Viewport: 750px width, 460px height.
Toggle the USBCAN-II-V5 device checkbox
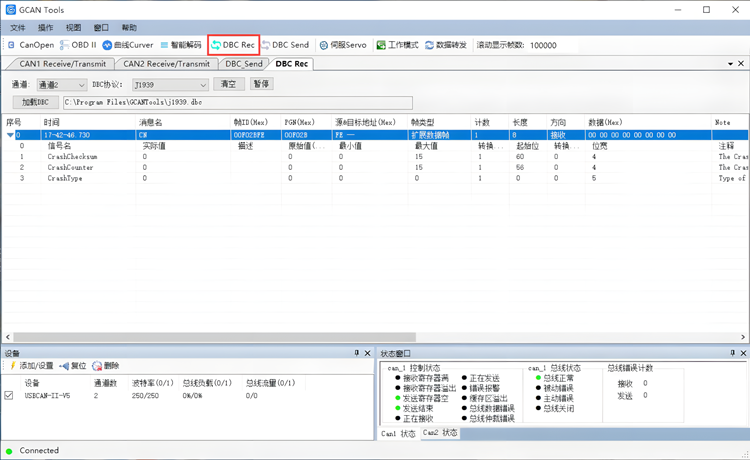click(x=9, y=395)
